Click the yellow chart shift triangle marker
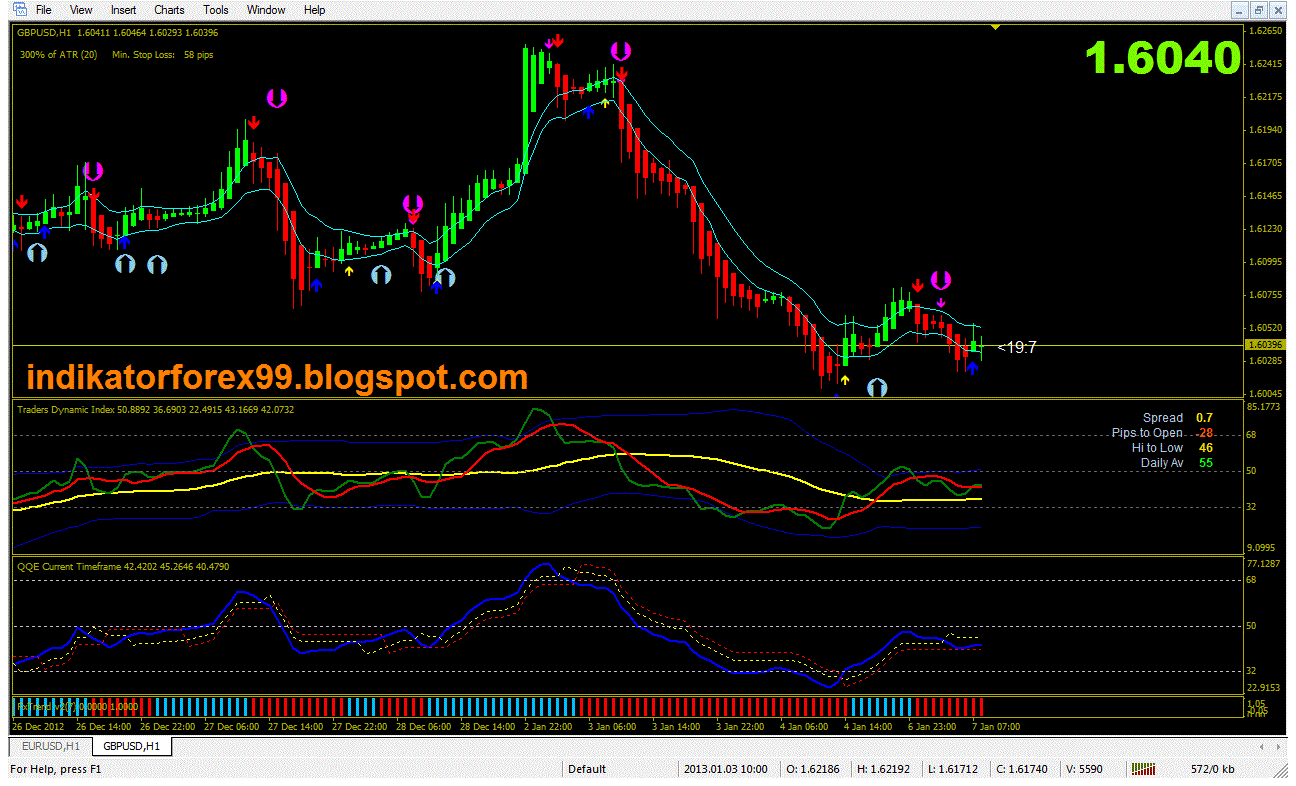 point(995,27)
